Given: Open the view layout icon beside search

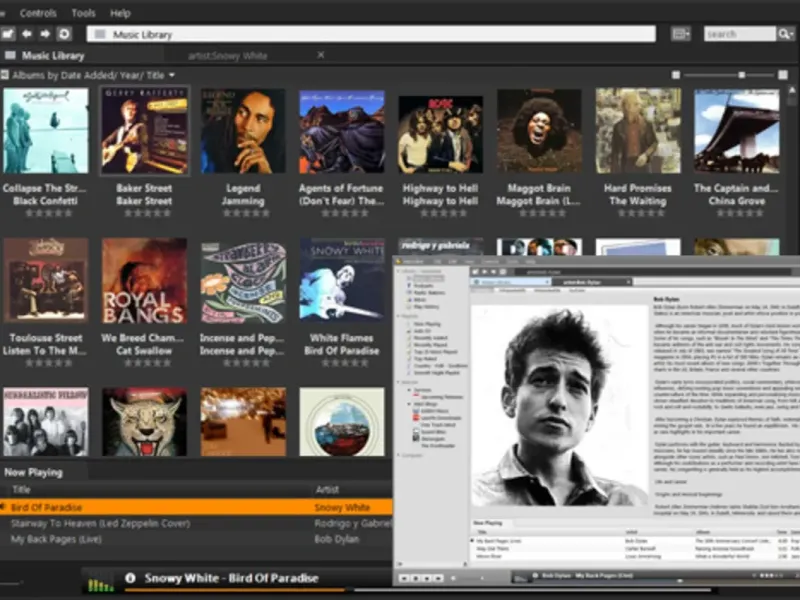Looking at the screenshot, I should [x=681, y=34].
